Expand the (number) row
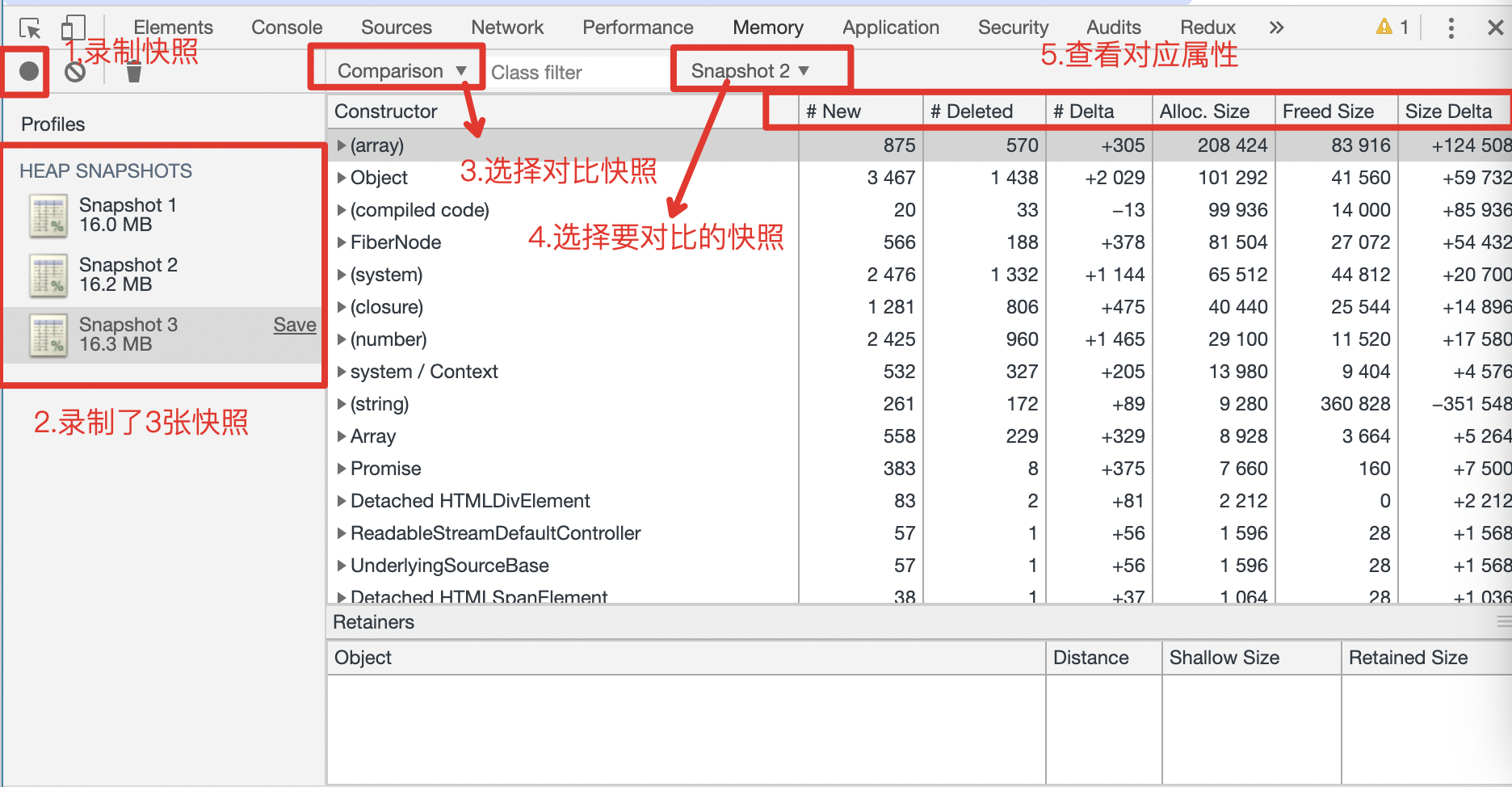Image resolution: width=1512 pixels, height=787 pixels. tap(342, 339)
